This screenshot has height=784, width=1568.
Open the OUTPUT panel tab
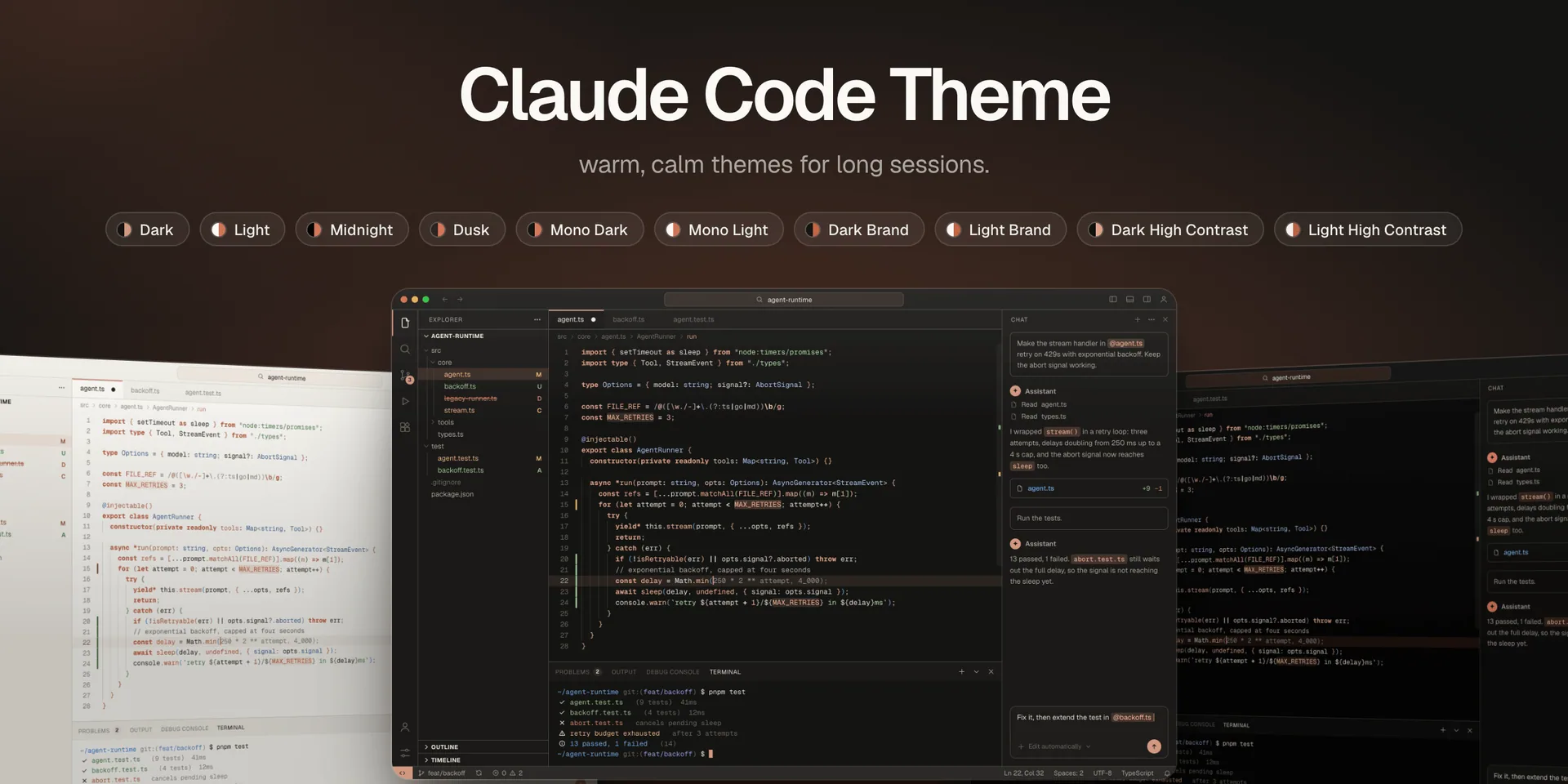pos(624,672)
